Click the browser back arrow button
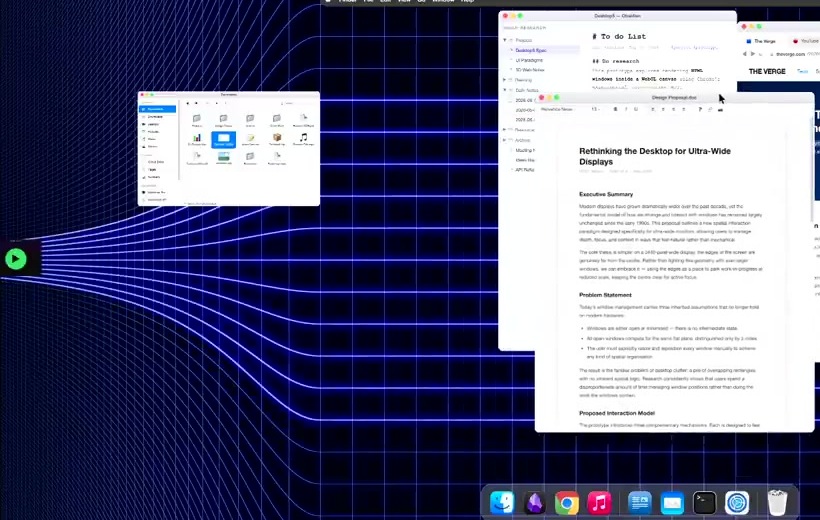This screenshot has height=520, width=820. tap(745, 54)
